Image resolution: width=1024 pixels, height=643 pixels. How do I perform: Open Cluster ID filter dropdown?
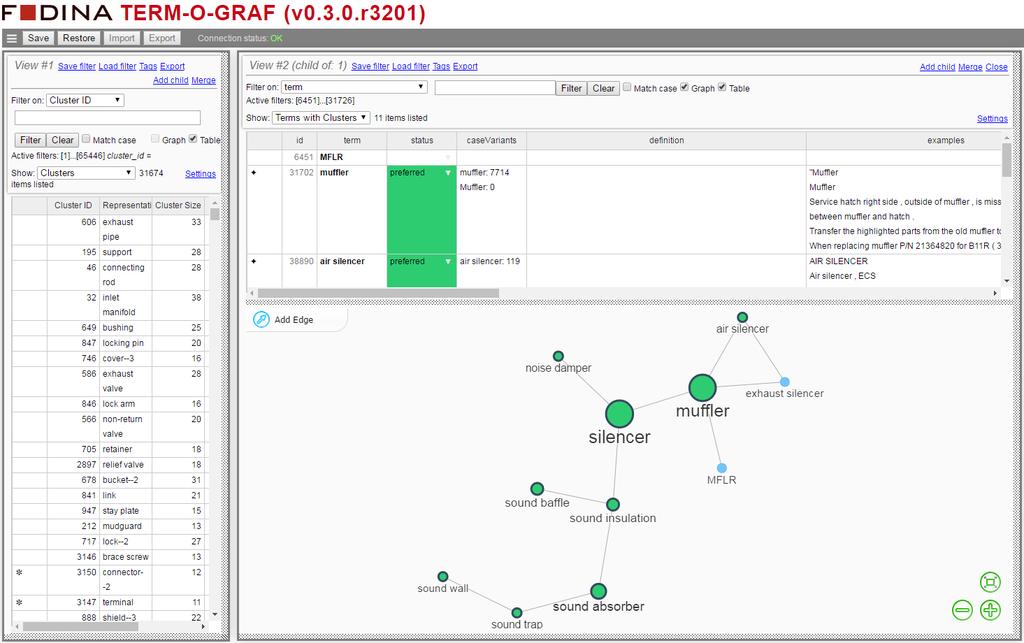coord(85,100)
